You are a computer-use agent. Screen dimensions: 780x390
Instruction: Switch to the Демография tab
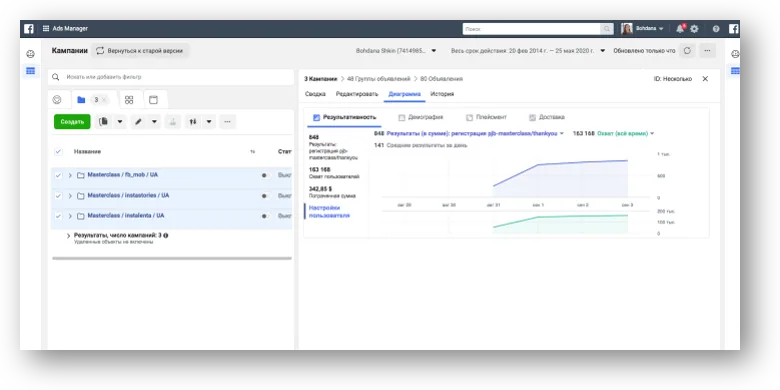pyautogui.click(x=421, y=117)
